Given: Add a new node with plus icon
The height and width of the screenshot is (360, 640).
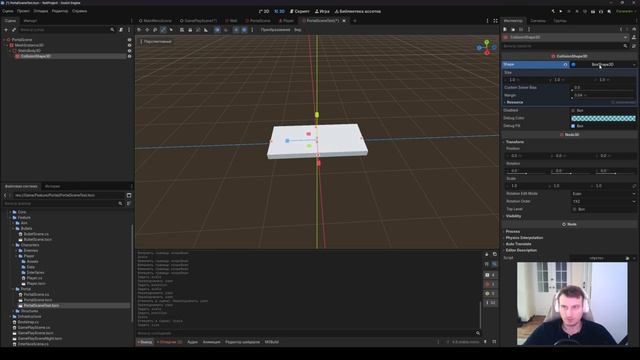Looking at the screenshot, I should 6,30.
